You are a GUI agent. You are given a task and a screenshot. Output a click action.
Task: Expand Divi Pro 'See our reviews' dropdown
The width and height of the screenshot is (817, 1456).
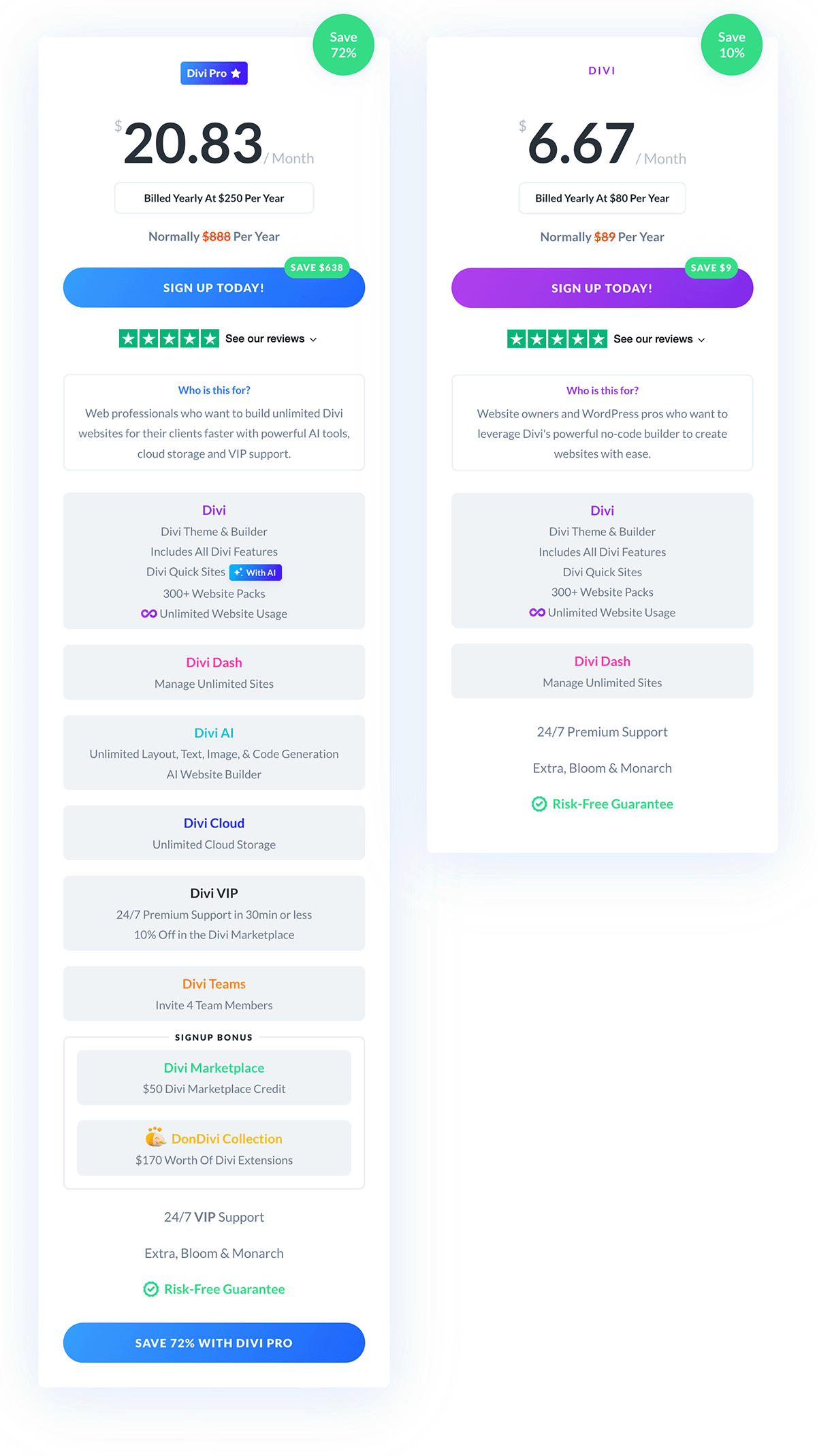pyautogui.click(x=271, y=339)
